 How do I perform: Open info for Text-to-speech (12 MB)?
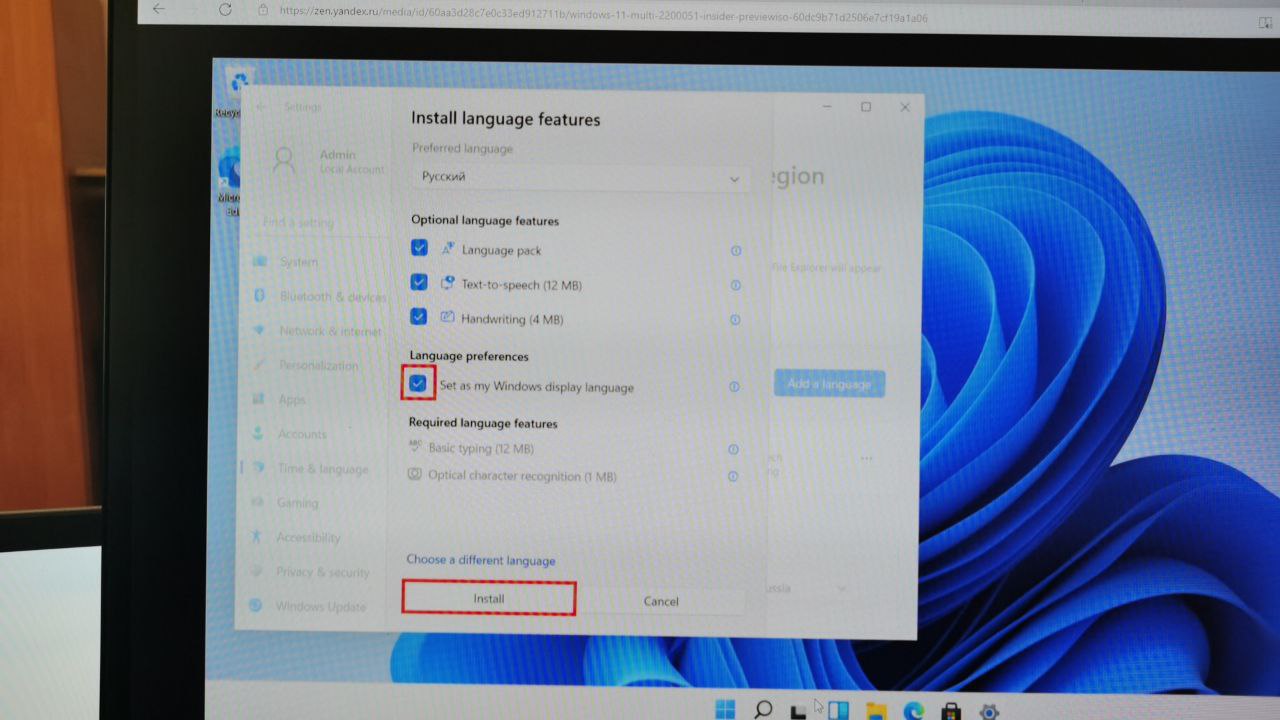[x=736, y=285]
